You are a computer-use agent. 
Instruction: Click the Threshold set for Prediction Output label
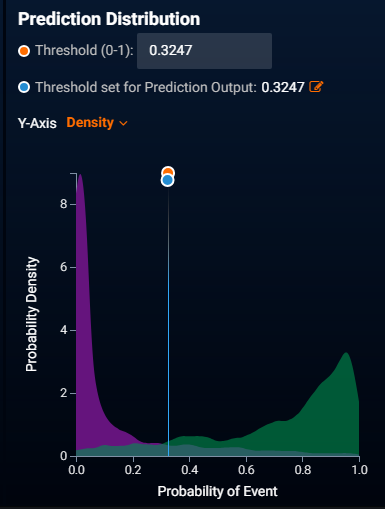click(146, 87)
